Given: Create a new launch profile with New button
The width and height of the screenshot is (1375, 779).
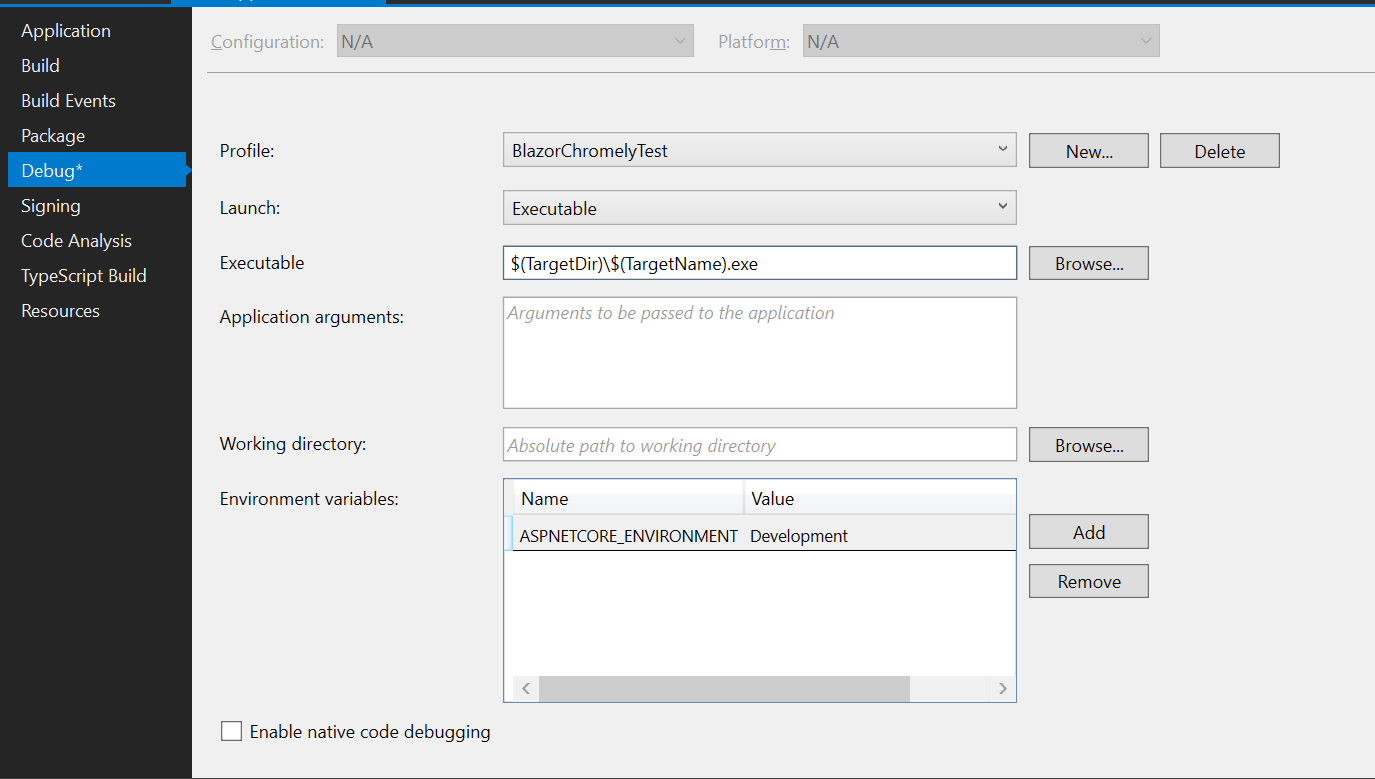Looking at the screenshot, I should pyautogui.click(x=1088, y=150).
